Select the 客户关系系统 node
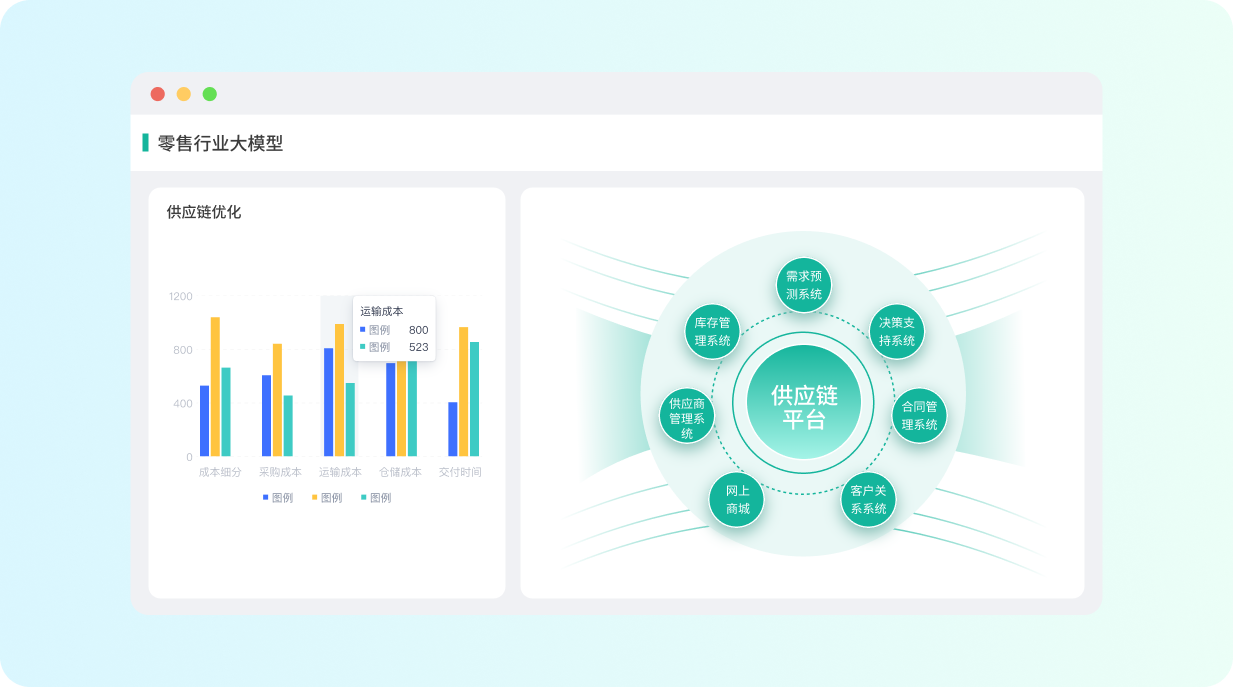Viewport: 1233px width, 687px height. click(x=868, y=500)
